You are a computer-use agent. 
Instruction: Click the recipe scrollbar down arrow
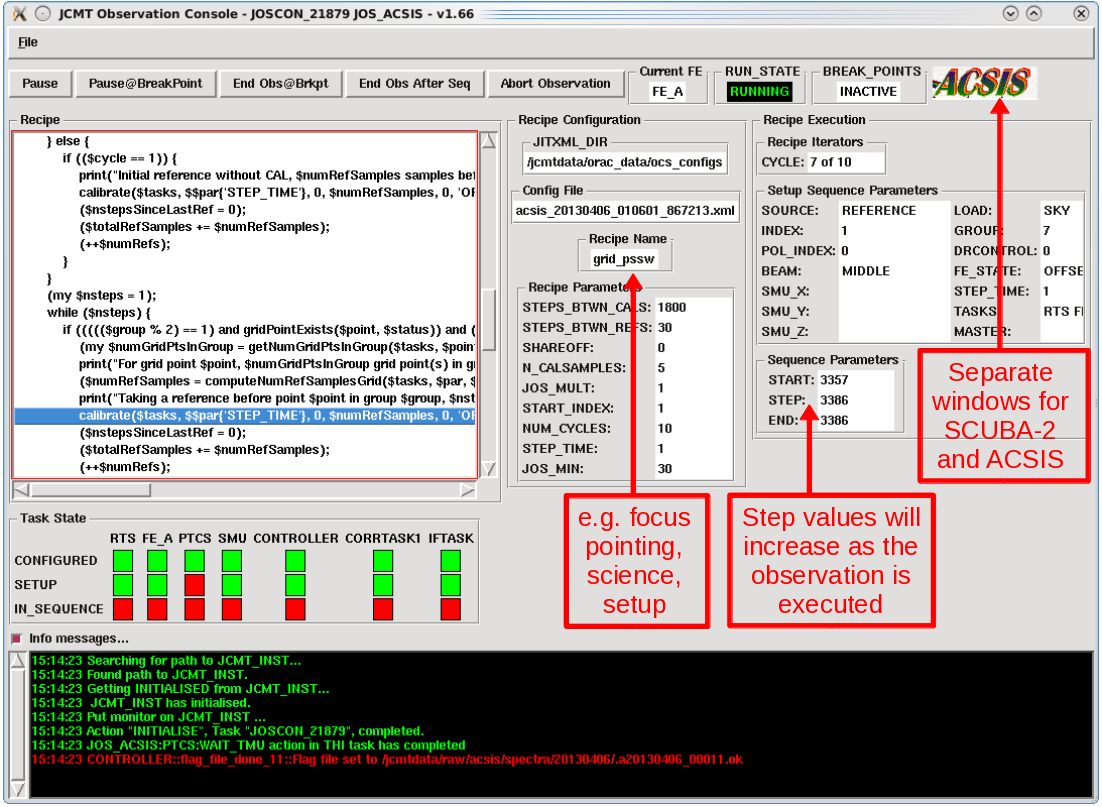pyautogui.click(x=489, y=468)
